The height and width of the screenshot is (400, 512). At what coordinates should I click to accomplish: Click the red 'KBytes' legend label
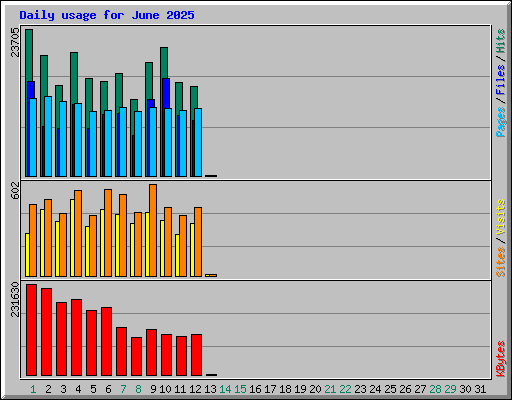tap(500, 359)
